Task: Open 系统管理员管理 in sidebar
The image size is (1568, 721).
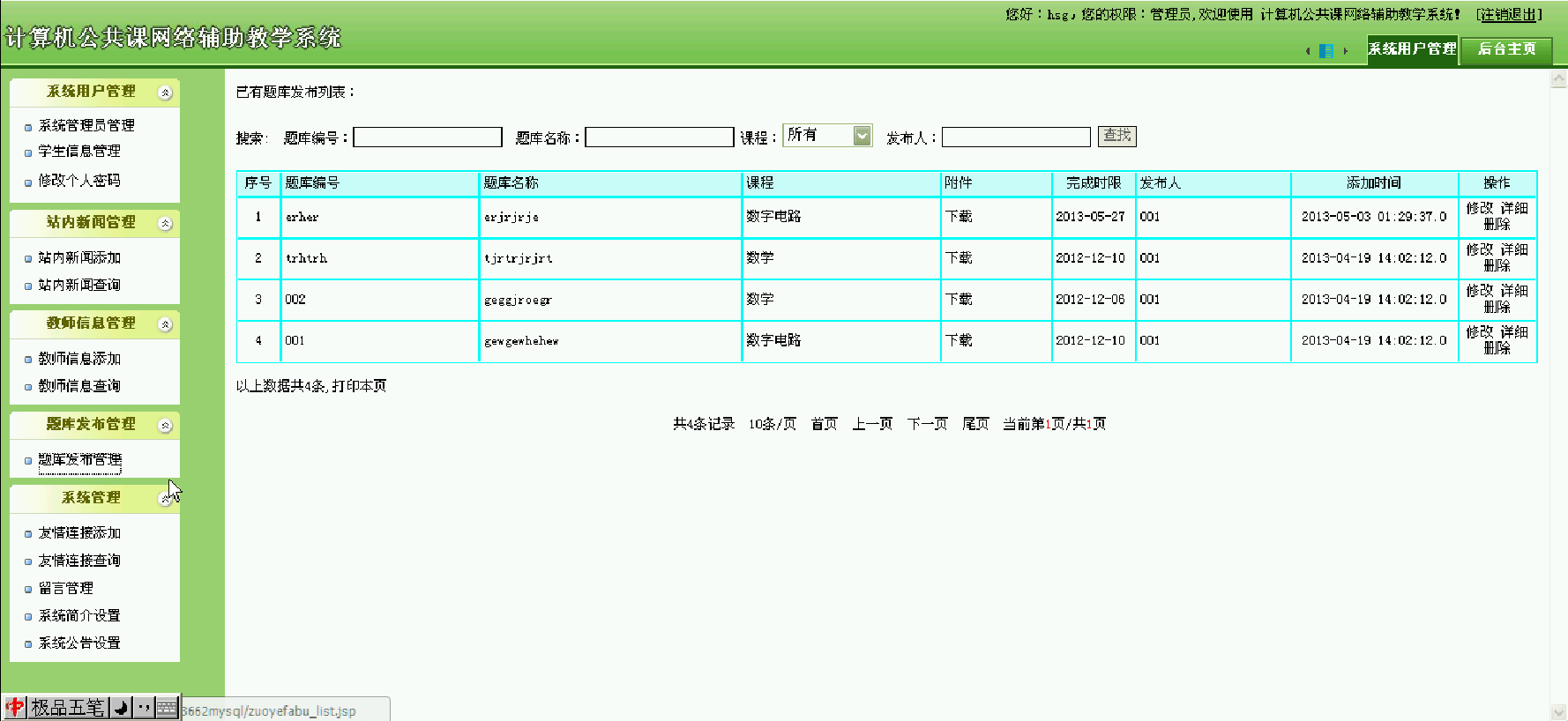Action: click(86, 126)
